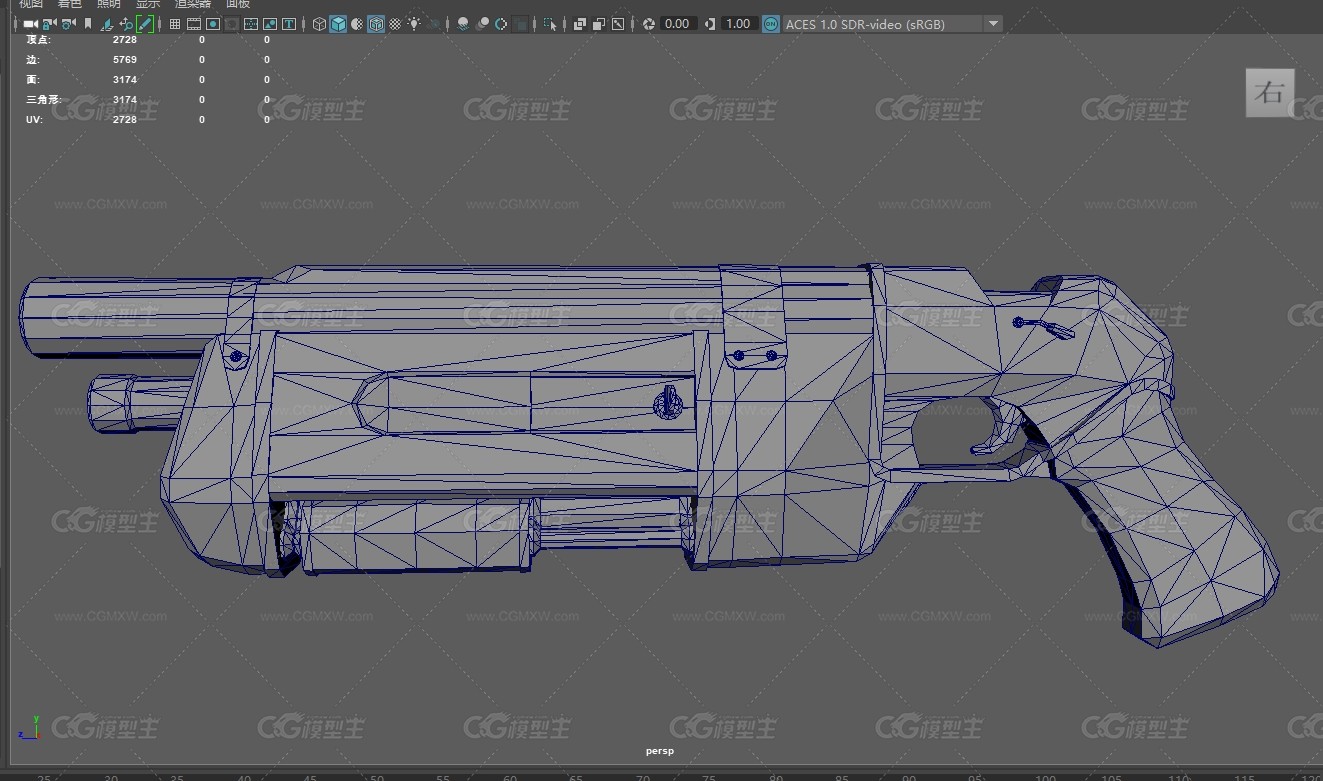Click the Gamma reset icon

[x=709, y=24]
